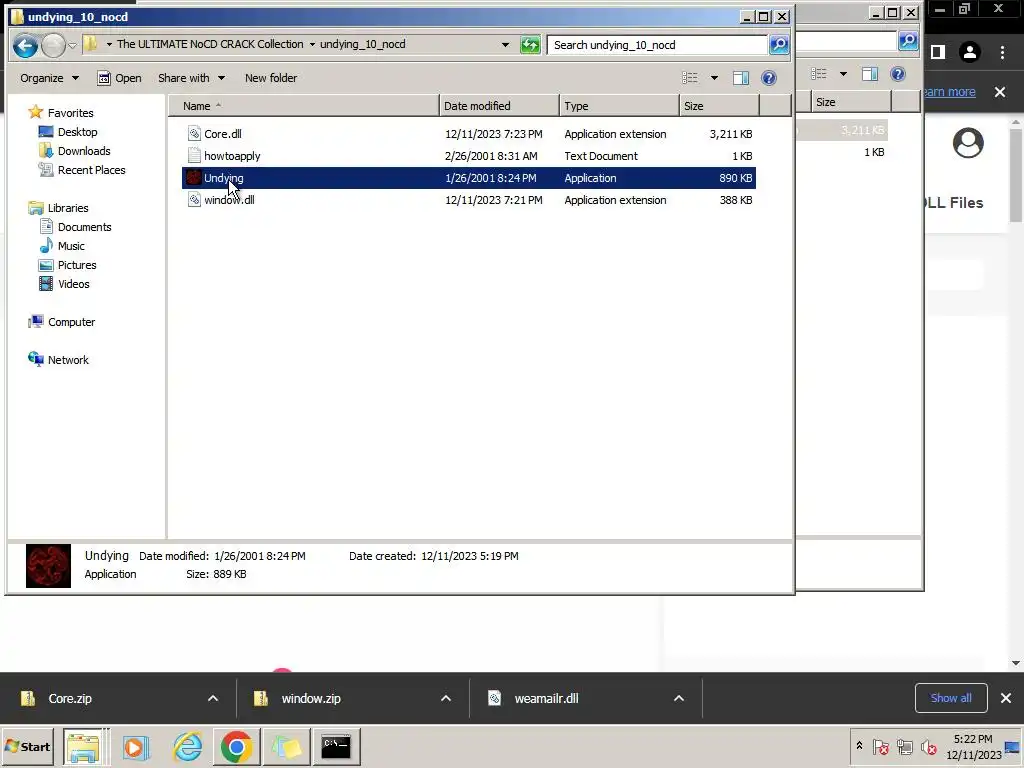The width and height of the screenshot is (1024, 768).
Task: Click 'The ULTIMATE NoCD CRACK Collection' breadcrumb
Action: 210,44
